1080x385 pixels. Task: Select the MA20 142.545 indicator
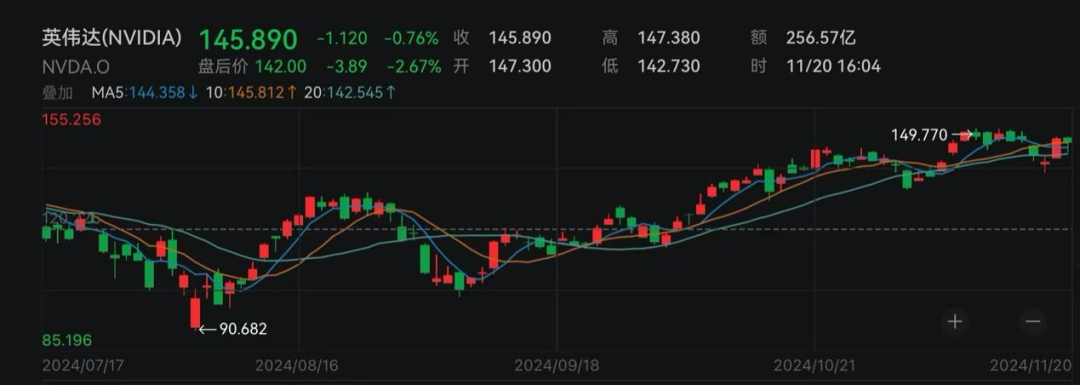[x=350, y=92]
